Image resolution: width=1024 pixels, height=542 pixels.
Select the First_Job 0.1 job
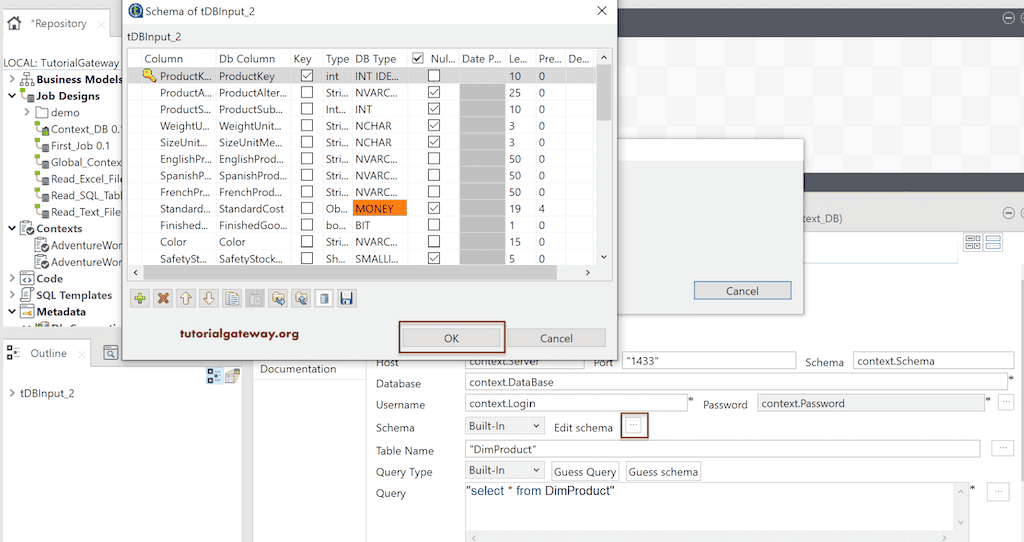(80, 146)
